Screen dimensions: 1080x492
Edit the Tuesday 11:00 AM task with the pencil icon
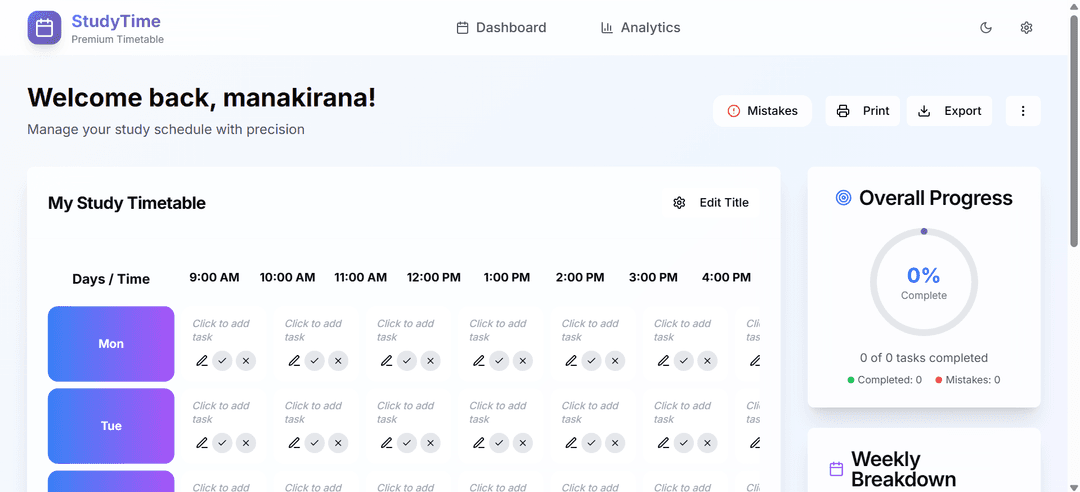tap(386, 442)
